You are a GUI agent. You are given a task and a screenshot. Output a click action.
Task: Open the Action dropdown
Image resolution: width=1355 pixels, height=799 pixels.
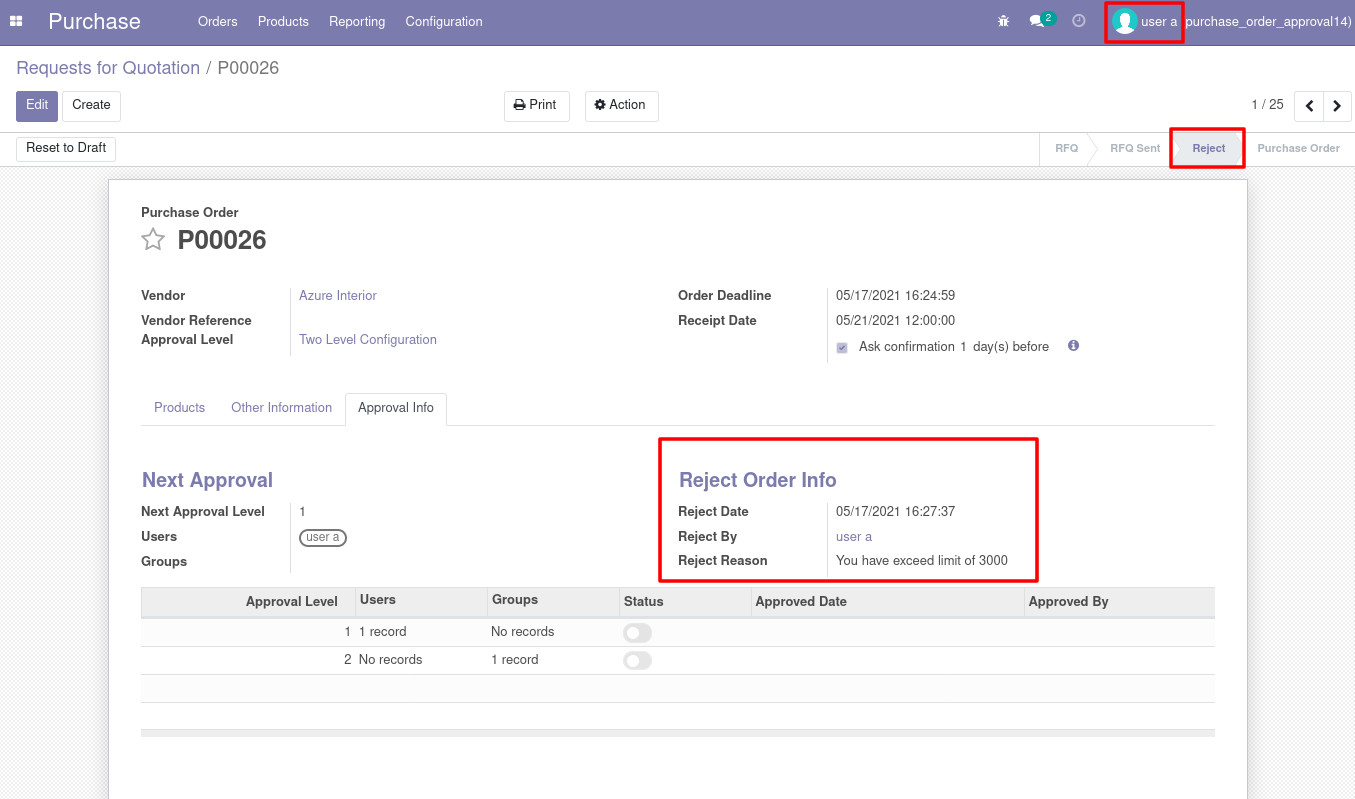point(621,106)
